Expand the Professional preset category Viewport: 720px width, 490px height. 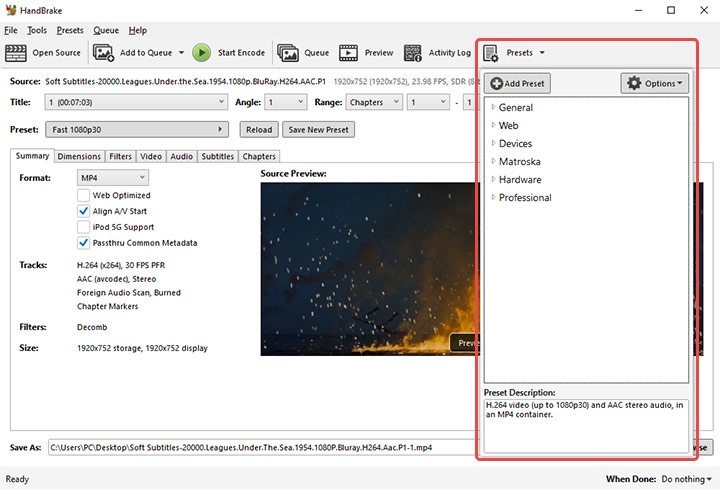point(493,197)
